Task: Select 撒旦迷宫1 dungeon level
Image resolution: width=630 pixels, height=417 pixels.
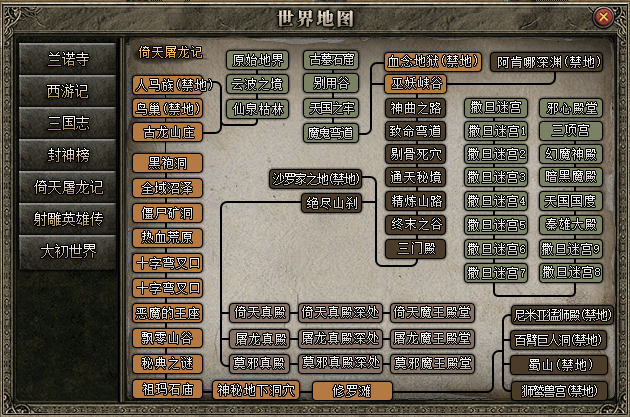Action: click(x=496, y=131)
